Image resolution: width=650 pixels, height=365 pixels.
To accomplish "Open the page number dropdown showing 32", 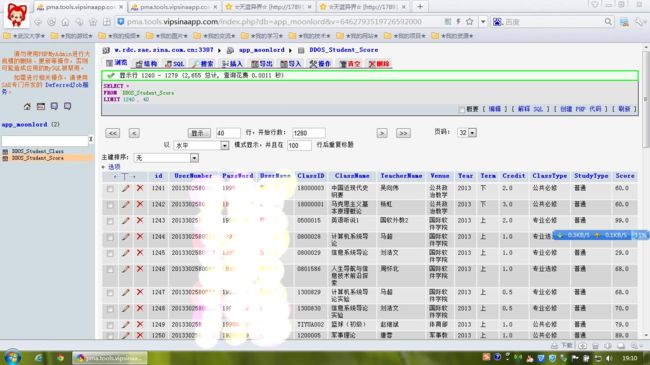I will 467,133.
